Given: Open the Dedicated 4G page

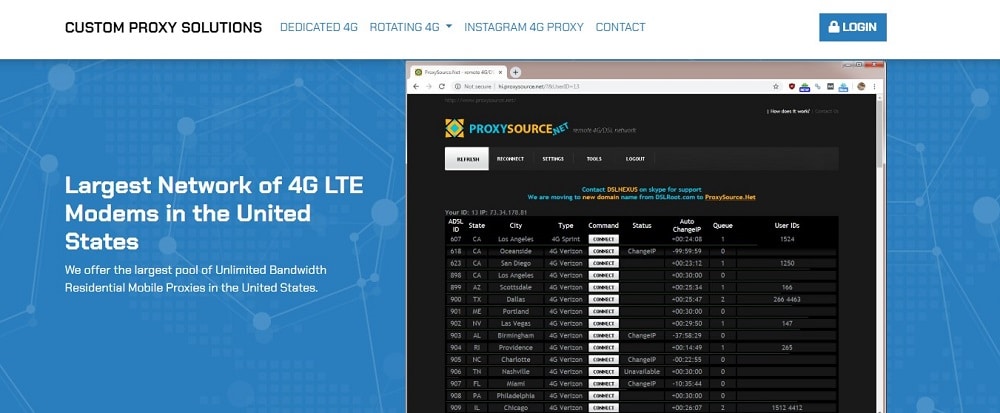Looking at the screenshot, I should click(x=319, y=27).
